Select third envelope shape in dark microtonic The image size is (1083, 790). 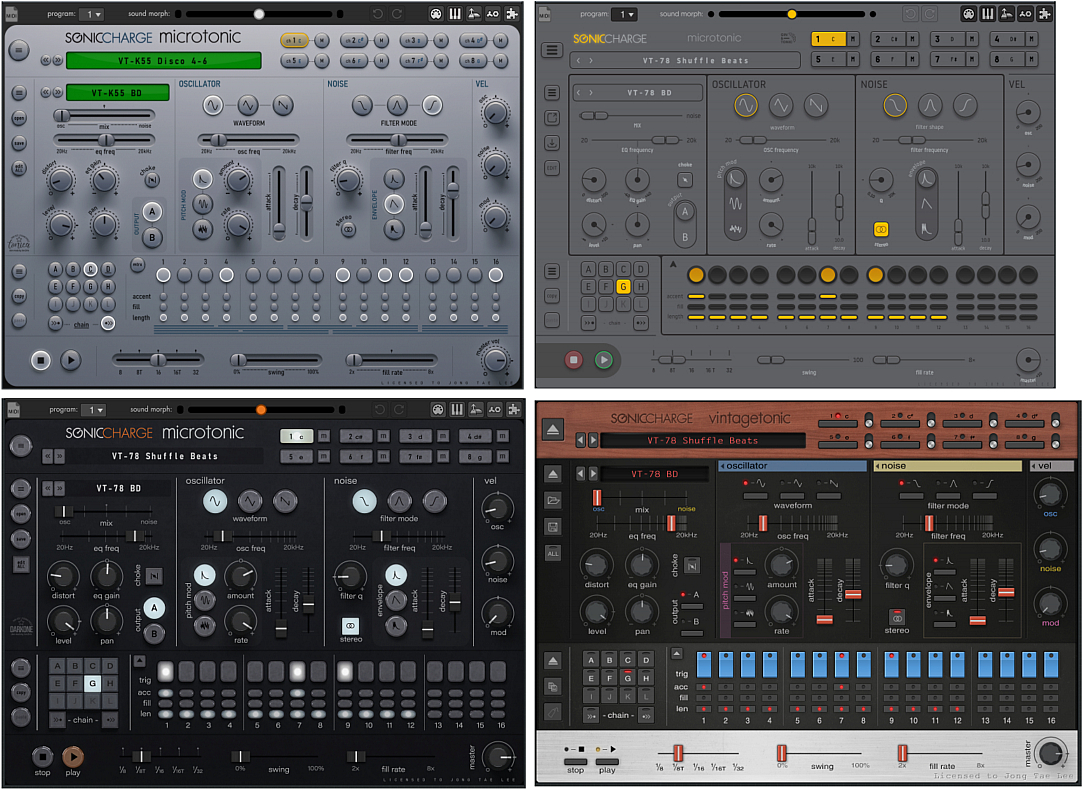pos(396,626)
